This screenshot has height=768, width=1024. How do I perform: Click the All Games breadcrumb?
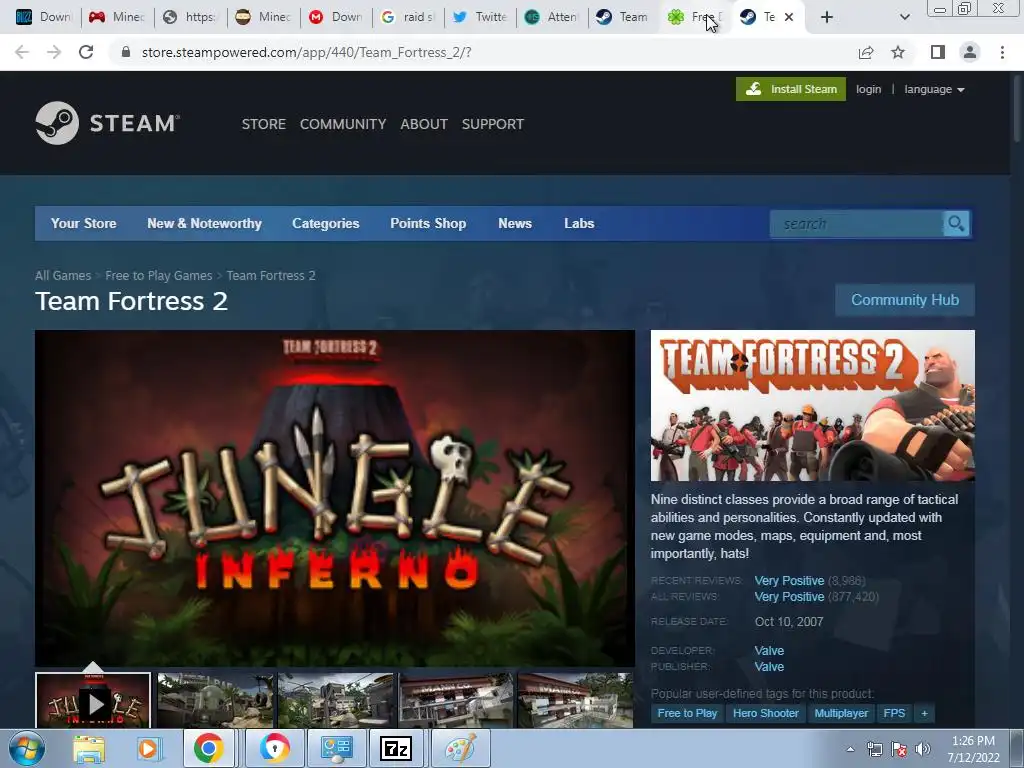point(63,276)
